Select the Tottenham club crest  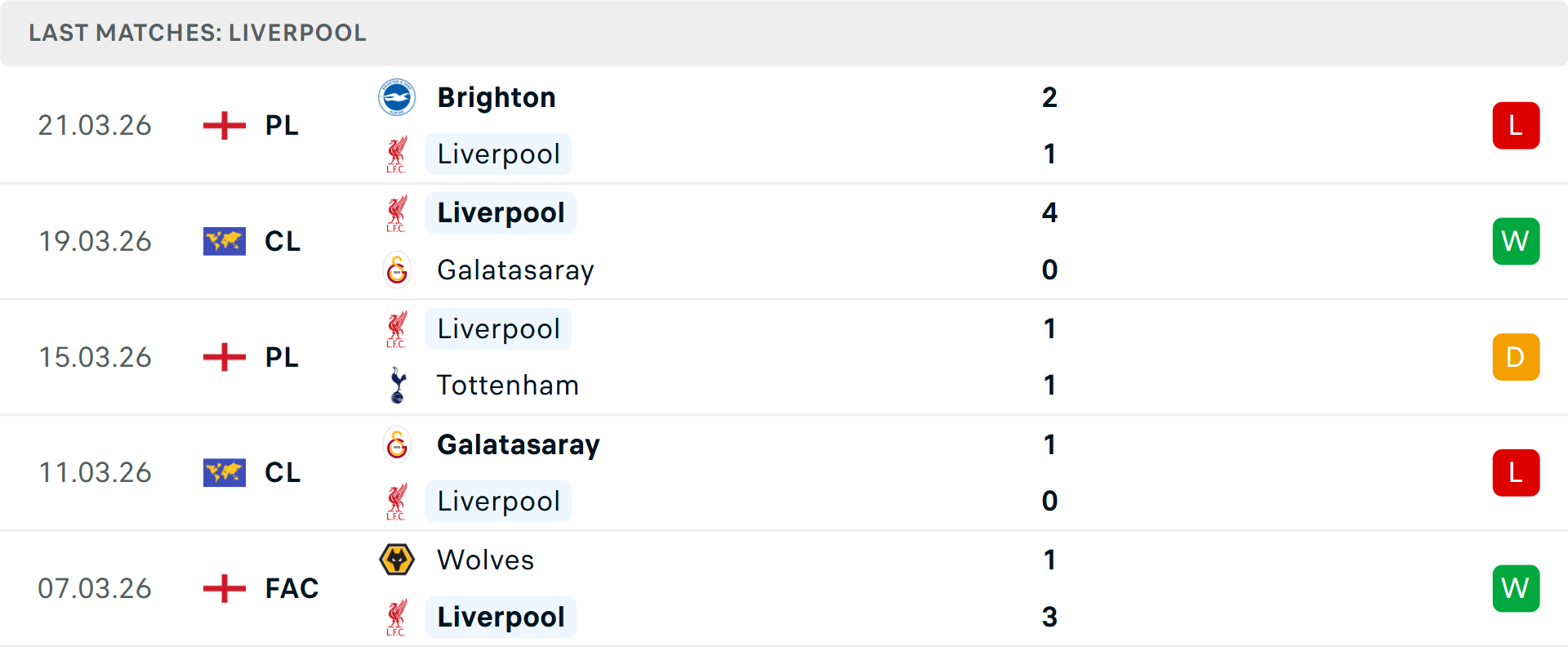pos(398,385)
